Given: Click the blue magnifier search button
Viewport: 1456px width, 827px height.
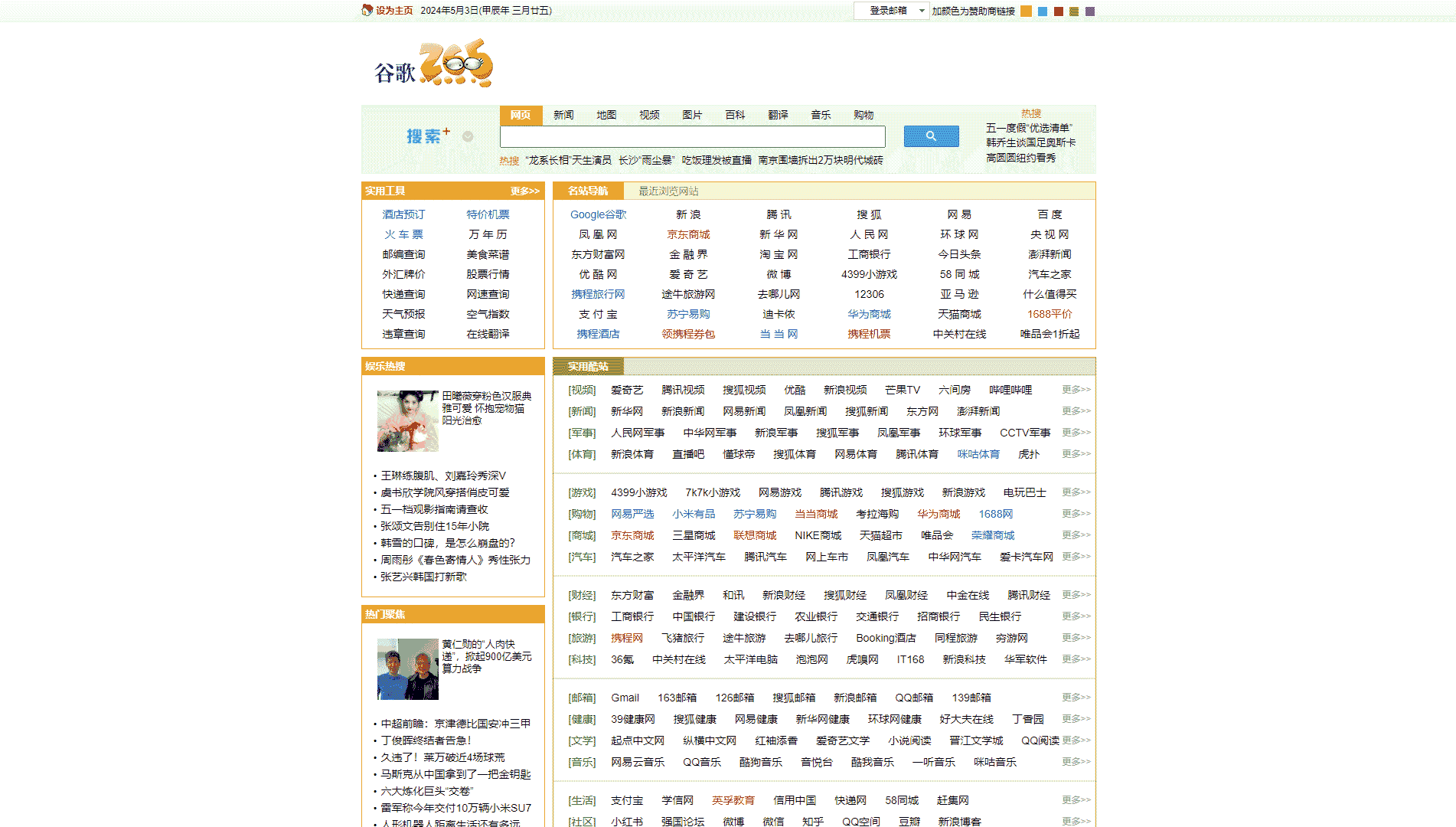Looking at the screenshot, I should 931,136.
